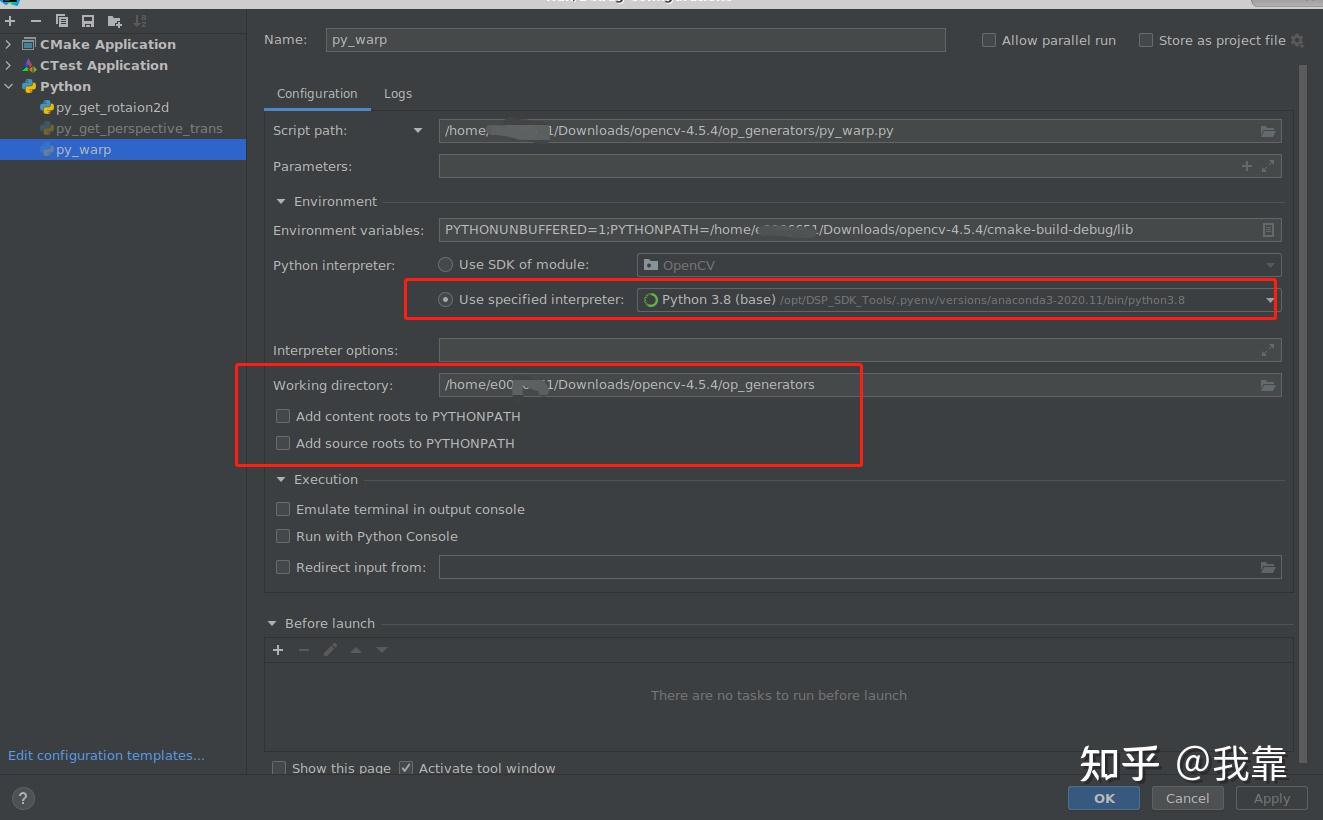The image size is (1323, 820).
Task: Add a macro to the Parameters field
Action: pyautogui.click(x=1247, y=166)
